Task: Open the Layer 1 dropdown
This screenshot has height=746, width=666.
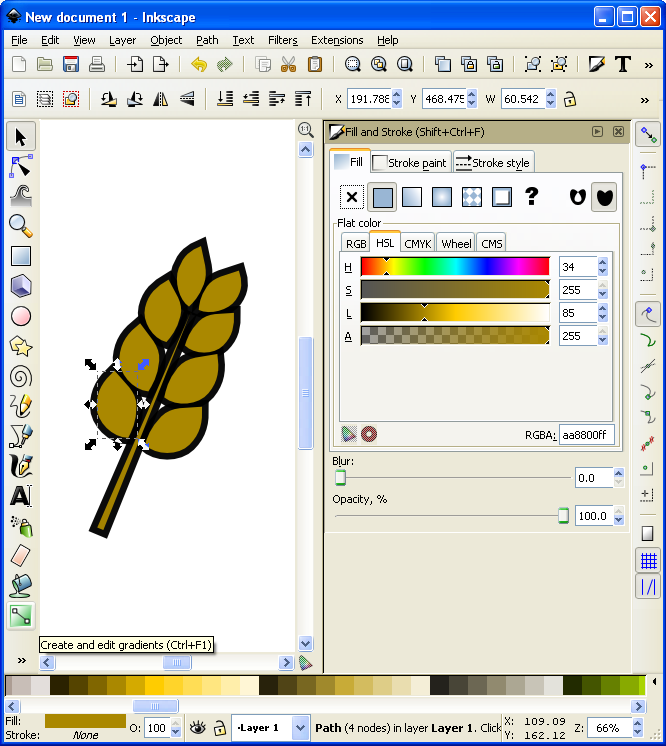Action: click(270, 727)
